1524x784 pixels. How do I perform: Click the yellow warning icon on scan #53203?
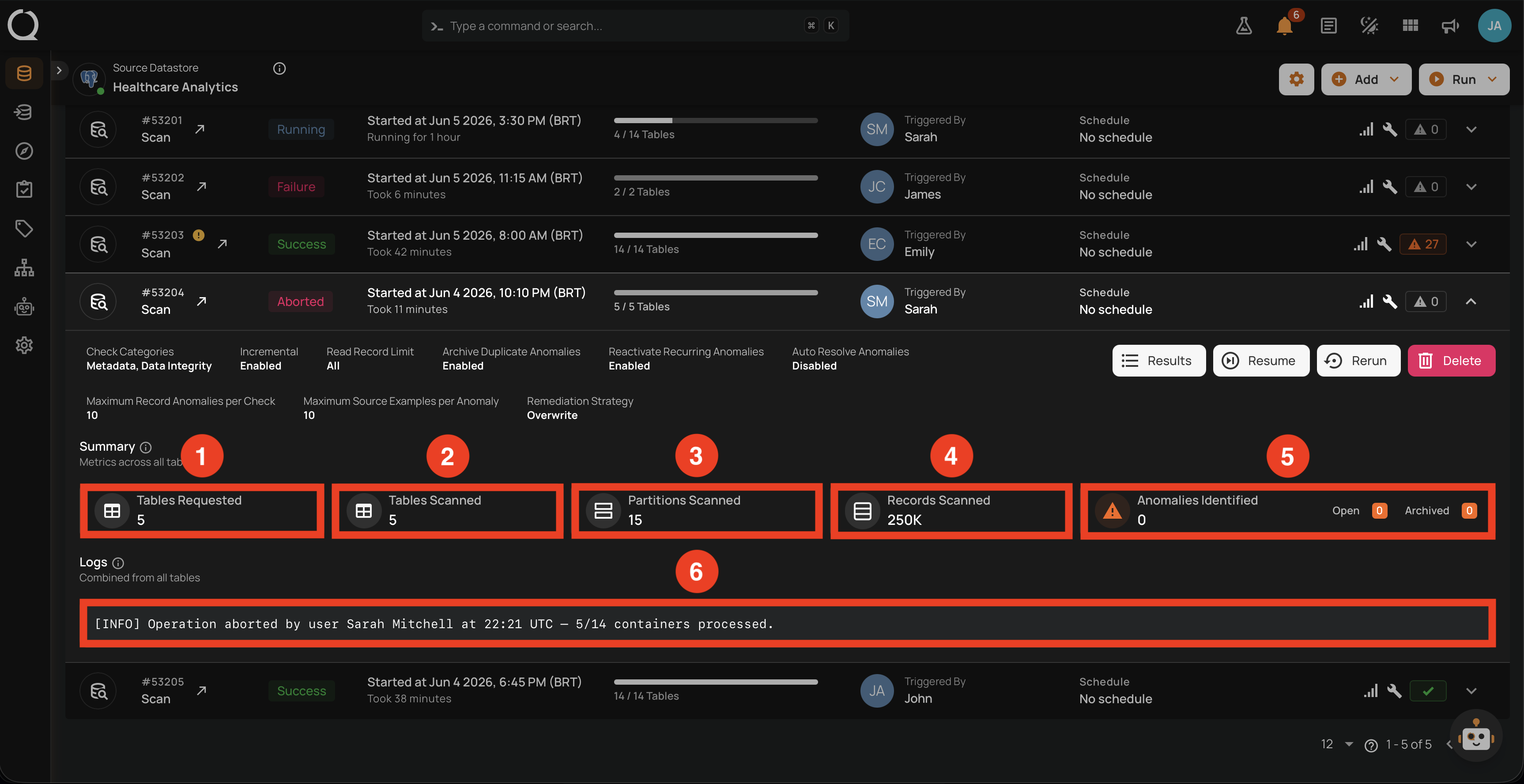coord(199,235)
